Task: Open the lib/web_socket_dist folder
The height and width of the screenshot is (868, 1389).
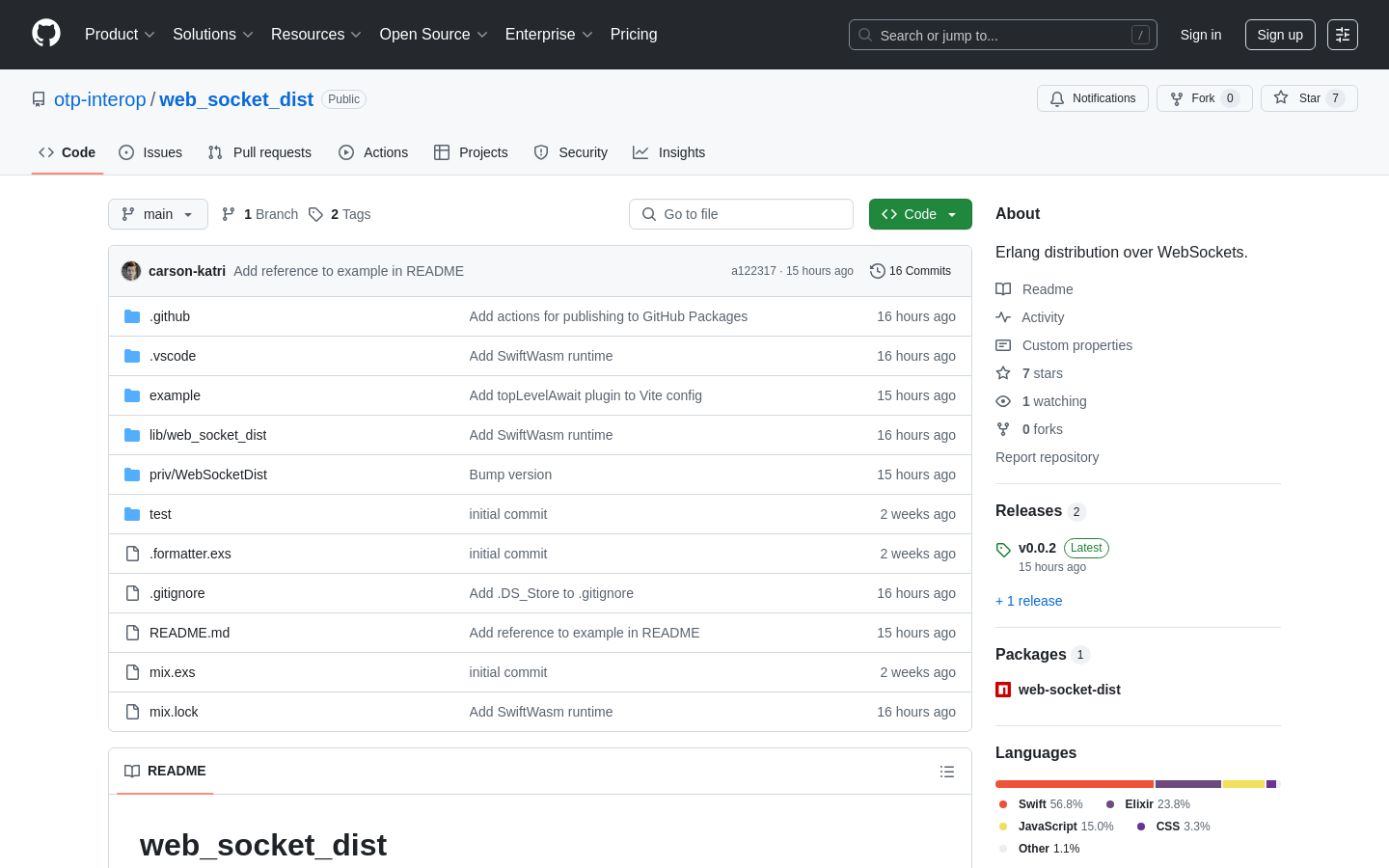Action: point(207,435)
